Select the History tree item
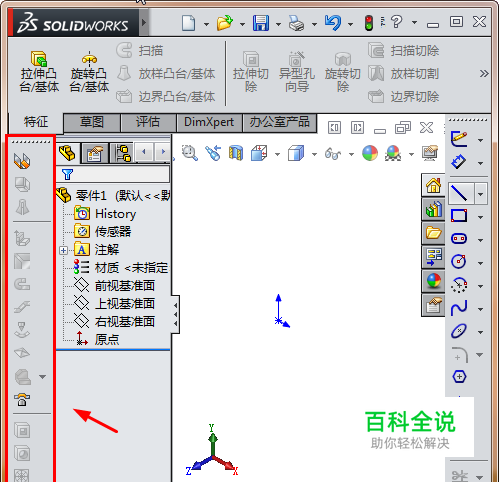 tap(105, 214)
